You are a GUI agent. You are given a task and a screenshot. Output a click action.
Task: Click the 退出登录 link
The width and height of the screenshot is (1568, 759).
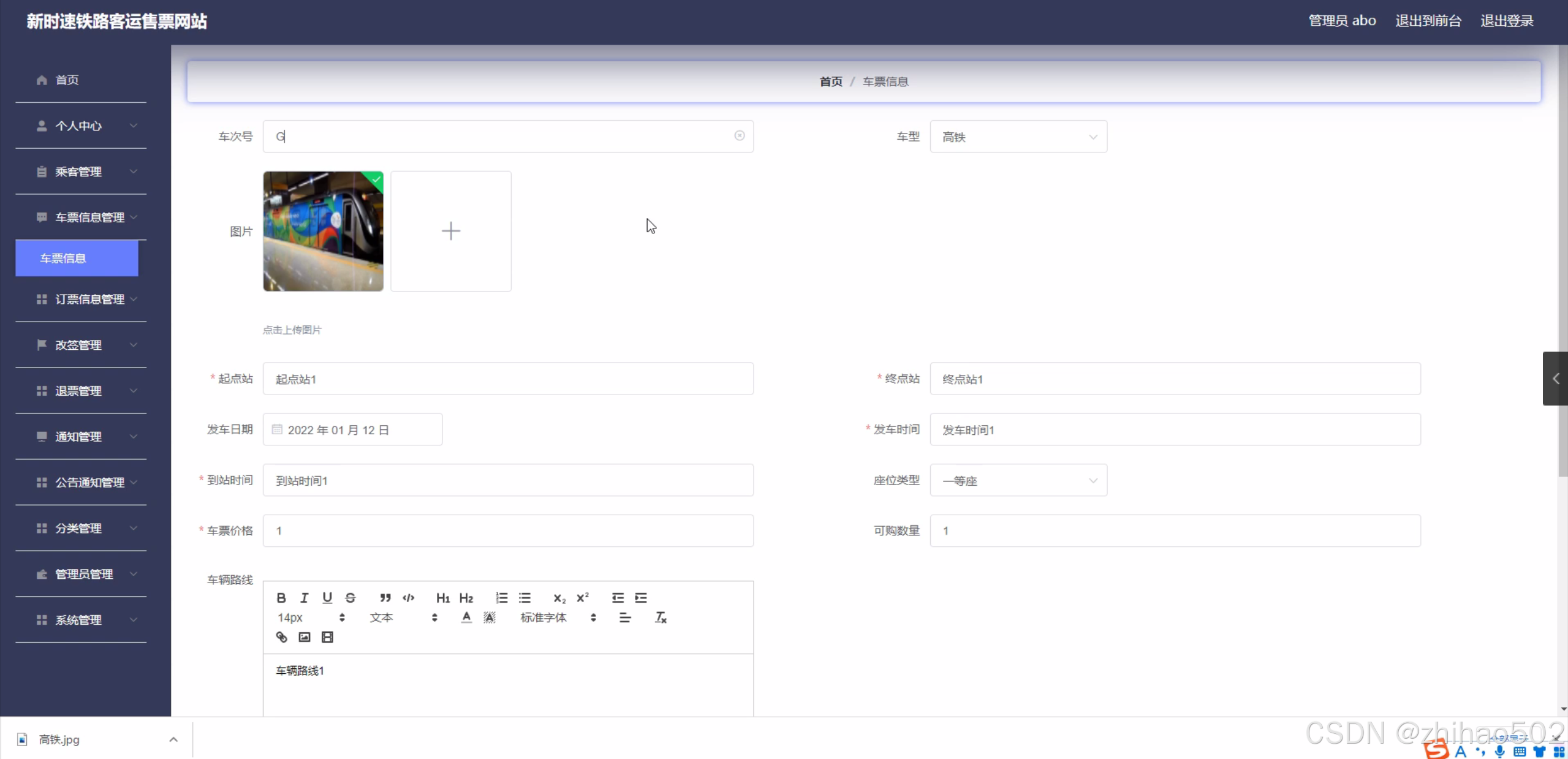coord(1507,21)
